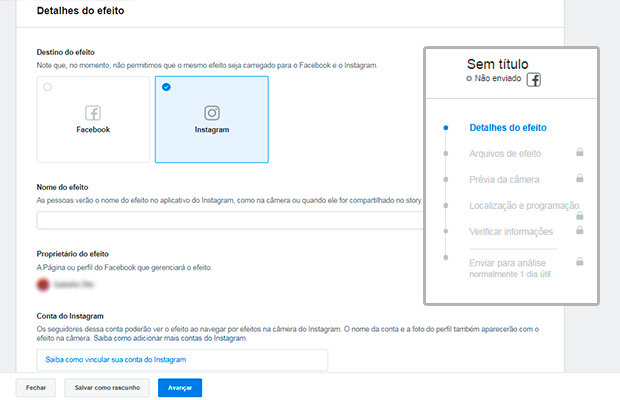Screen dimensions: 620x400
Task: Click the Não enviado status text
Action: click(497, 78)
